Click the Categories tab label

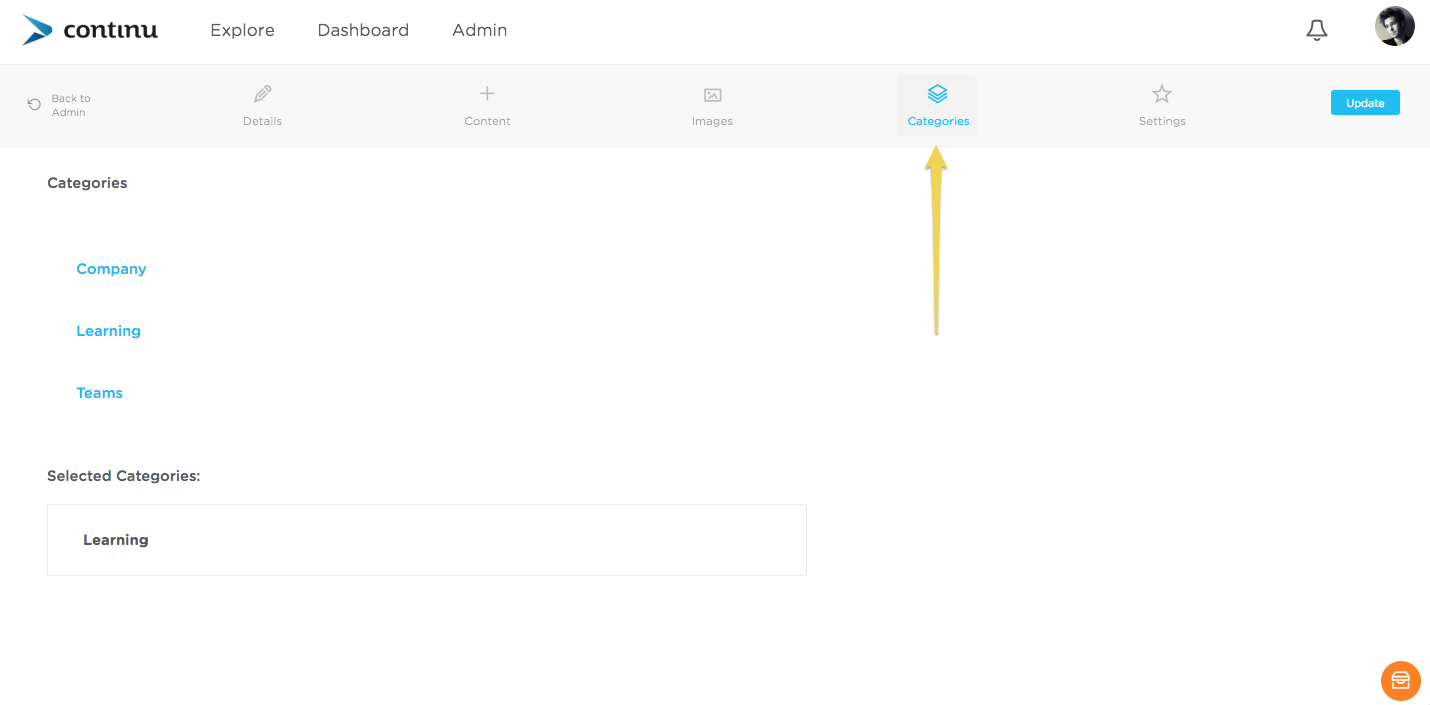[938, 121]
